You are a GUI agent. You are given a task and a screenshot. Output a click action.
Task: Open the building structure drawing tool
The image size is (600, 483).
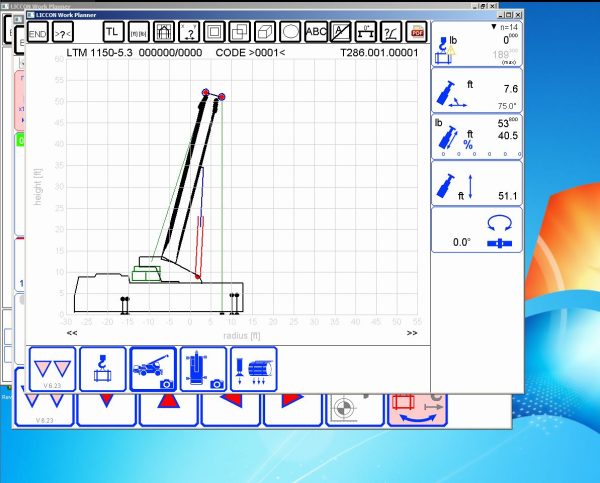(x=164, y=32)
